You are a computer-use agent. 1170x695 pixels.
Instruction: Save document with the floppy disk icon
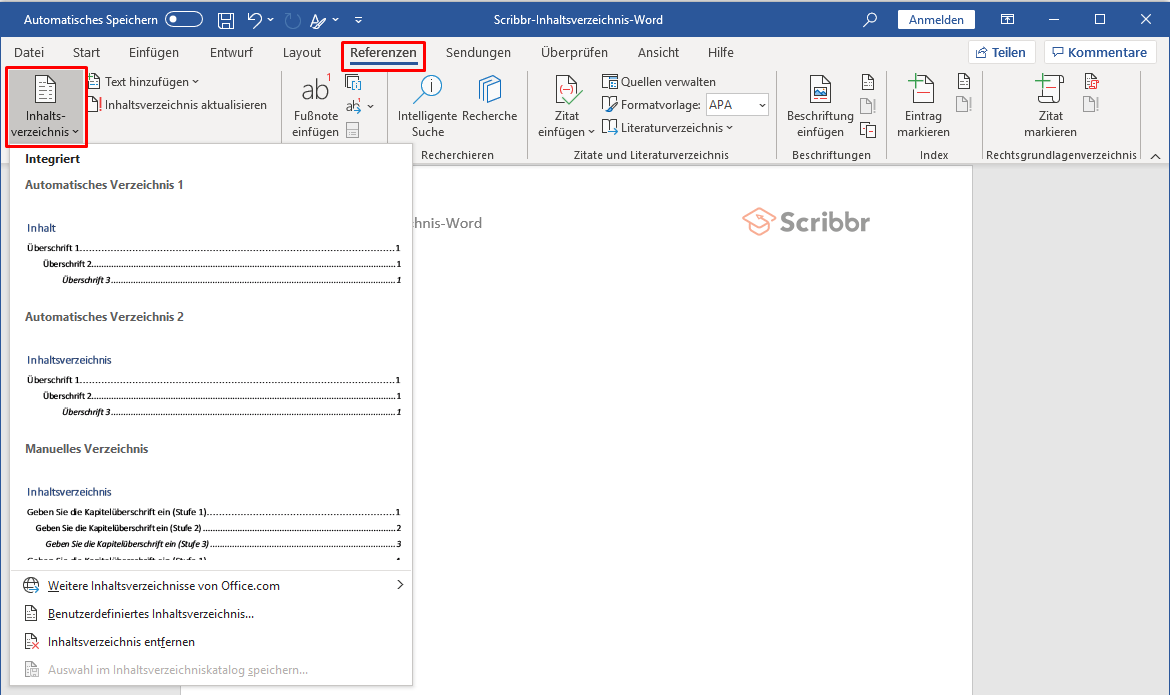[225, 20]
